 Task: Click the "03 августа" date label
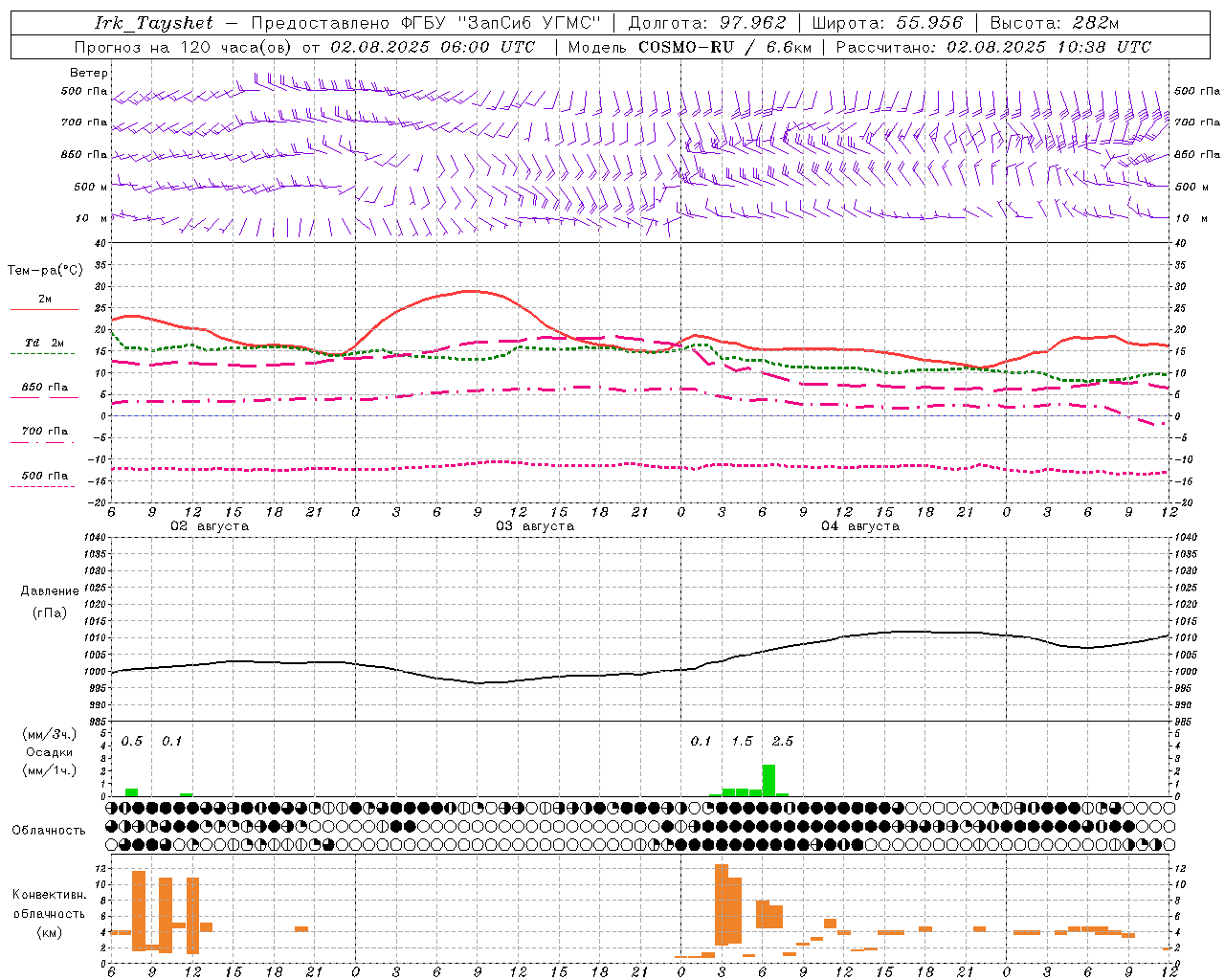pos(535,526)
